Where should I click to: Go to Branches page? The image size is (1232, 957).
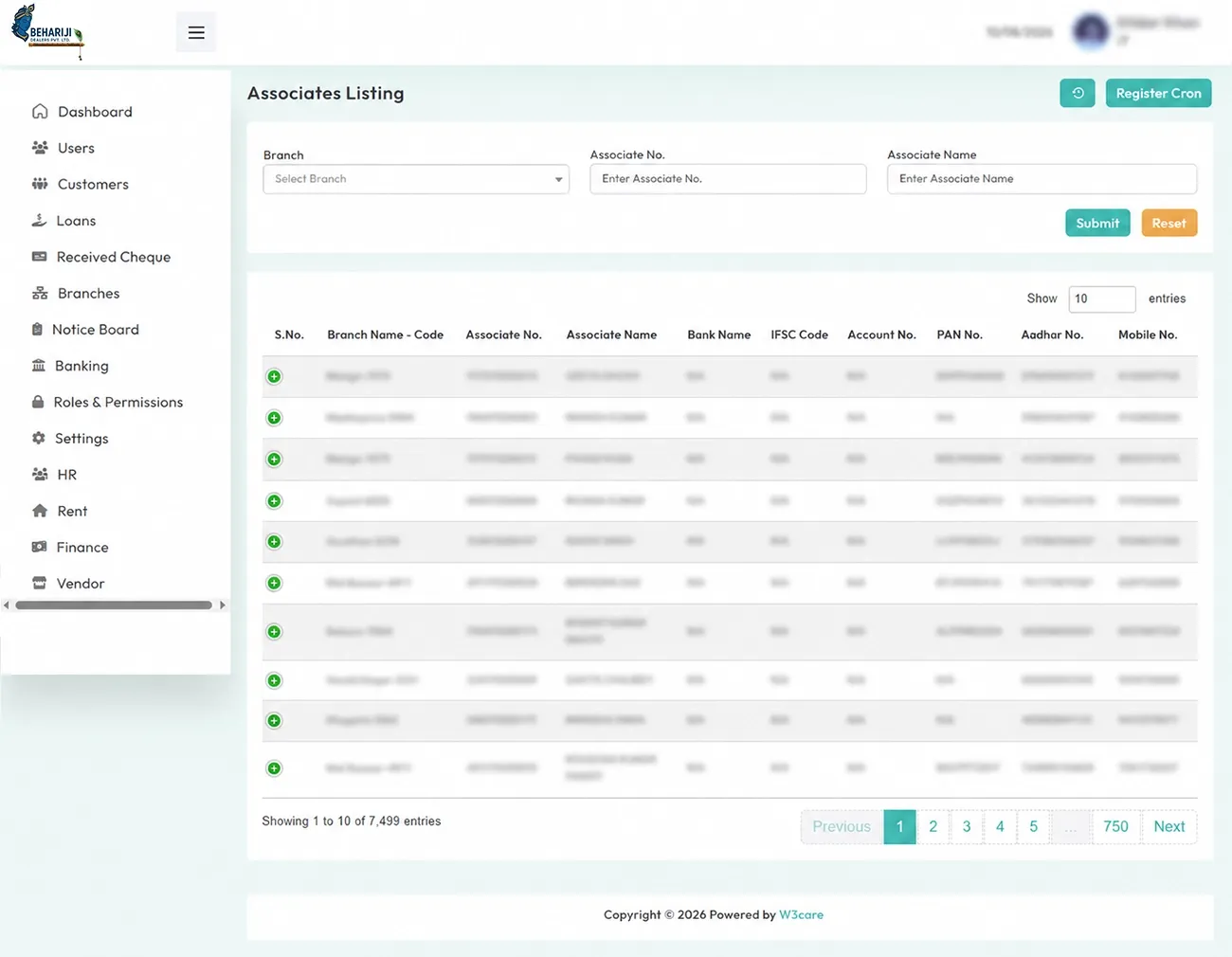click(88, 294)
